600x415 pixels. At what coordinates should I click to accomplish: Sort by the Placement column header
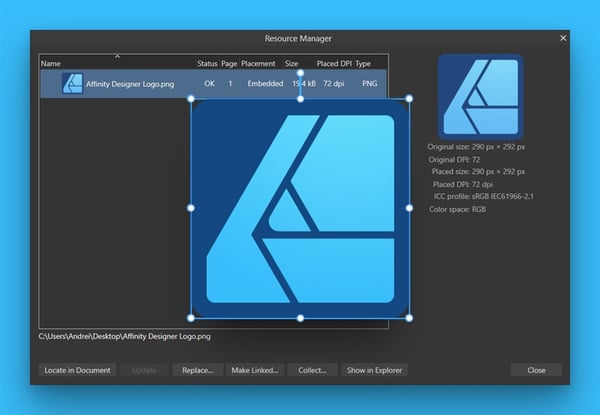(x=258, y=63)
